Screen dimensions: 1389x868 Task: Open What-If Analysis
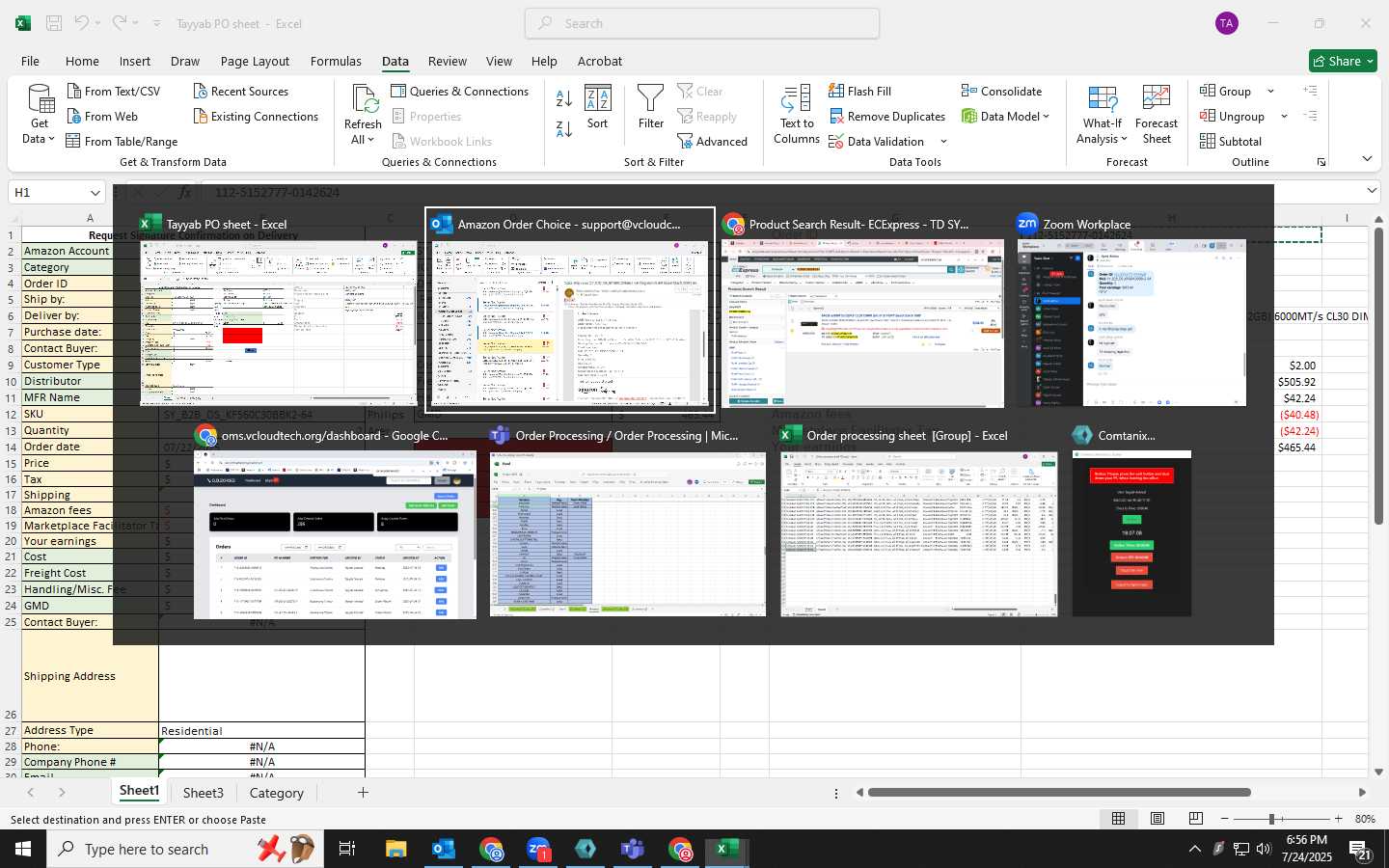coord(1102,114)
